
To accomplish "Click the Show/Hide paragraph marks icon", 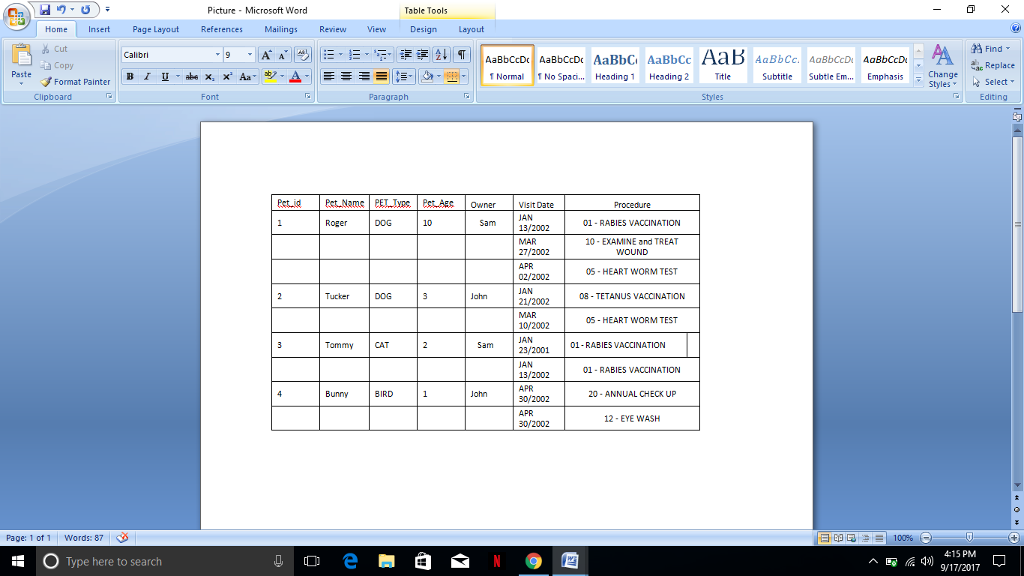I will [x=462, y=55].
